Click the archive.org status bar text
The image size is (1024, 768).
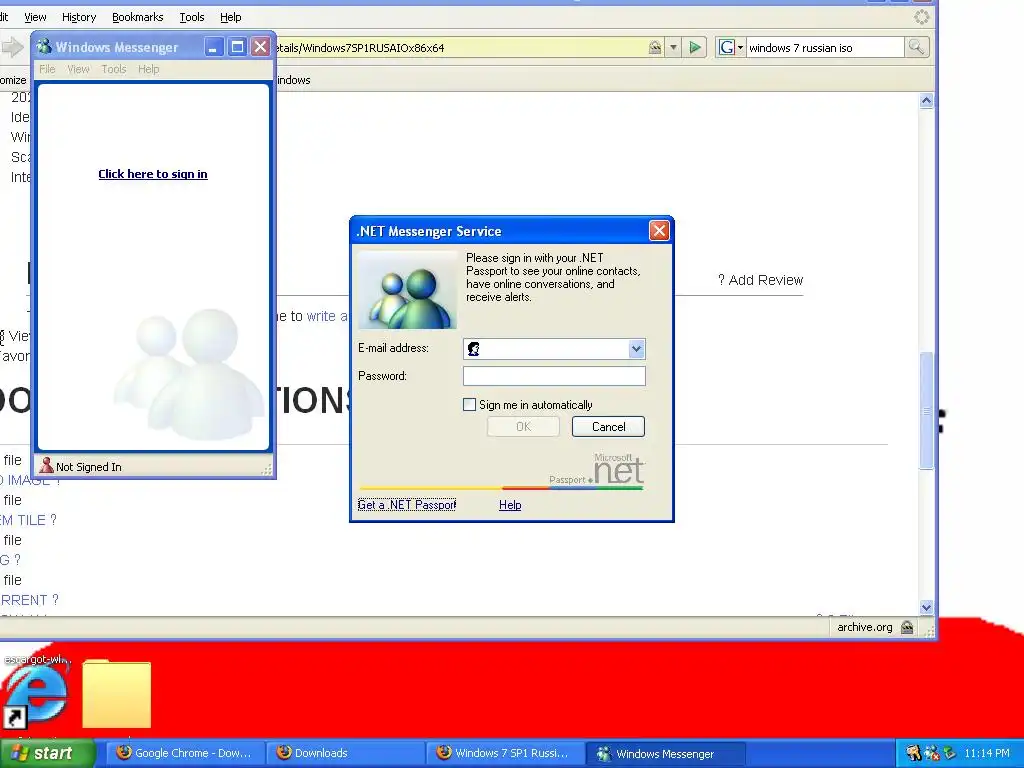point(865,627)
